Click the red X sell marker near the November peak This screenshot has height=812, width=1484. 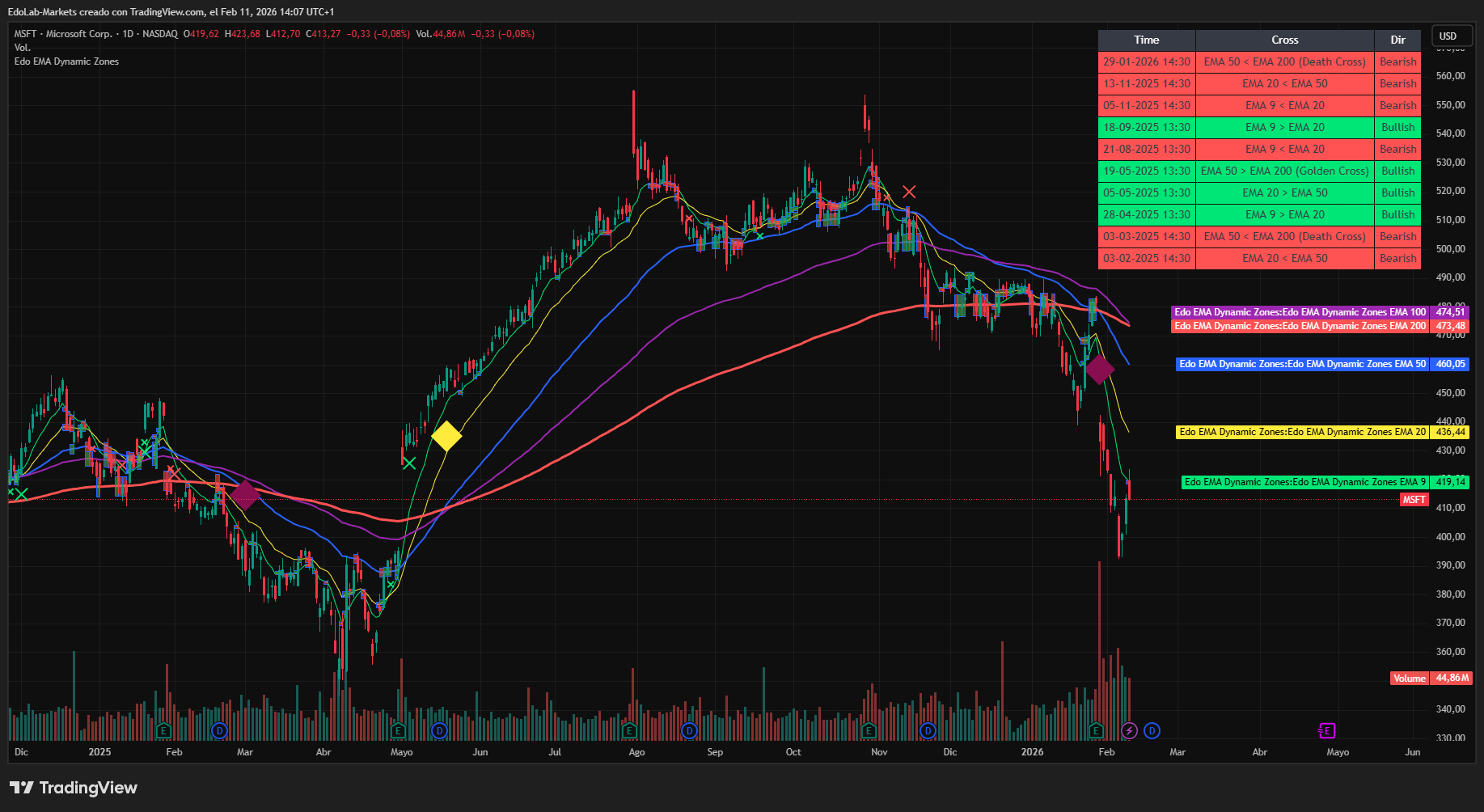pyautogui.click(x=909, y=192)
